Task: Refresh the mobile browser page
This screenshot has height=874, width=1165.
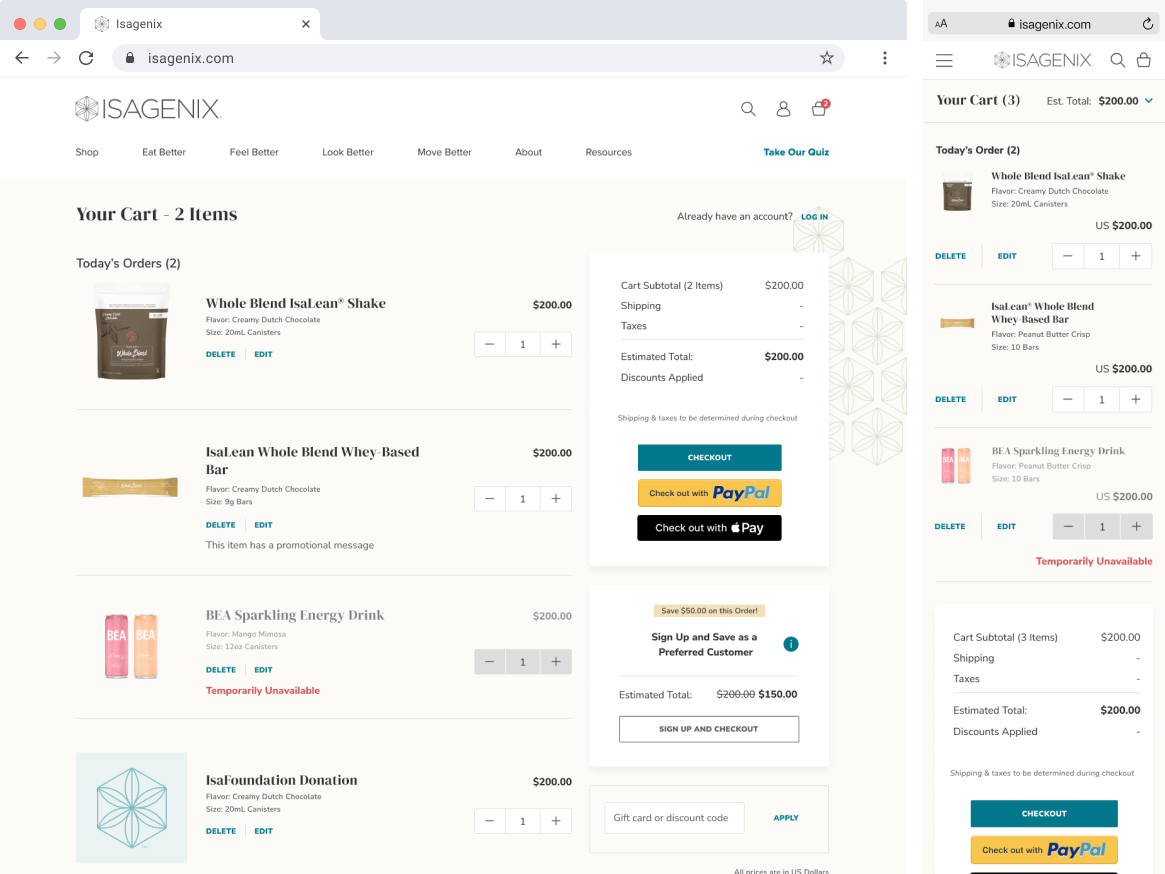Action: tap(1147, 24)
